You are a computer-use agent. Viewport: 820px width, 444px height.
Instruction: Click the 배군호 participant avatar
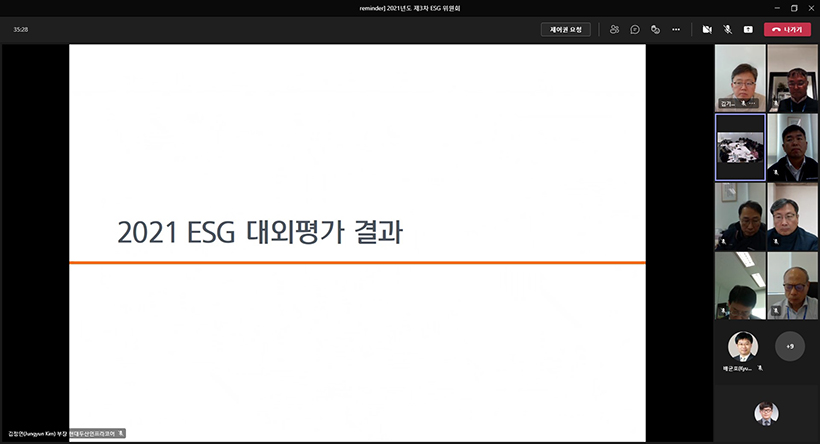click(x=743, y=346)
